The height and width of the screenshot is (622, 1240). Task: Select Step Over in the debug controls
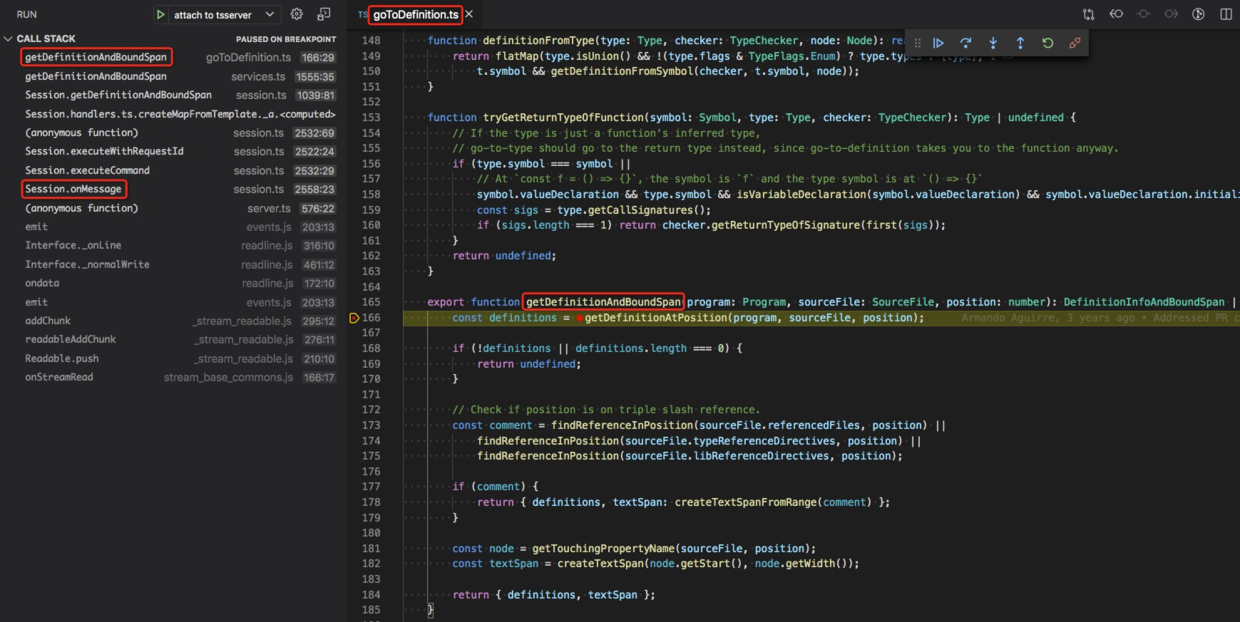pos(964,43)
